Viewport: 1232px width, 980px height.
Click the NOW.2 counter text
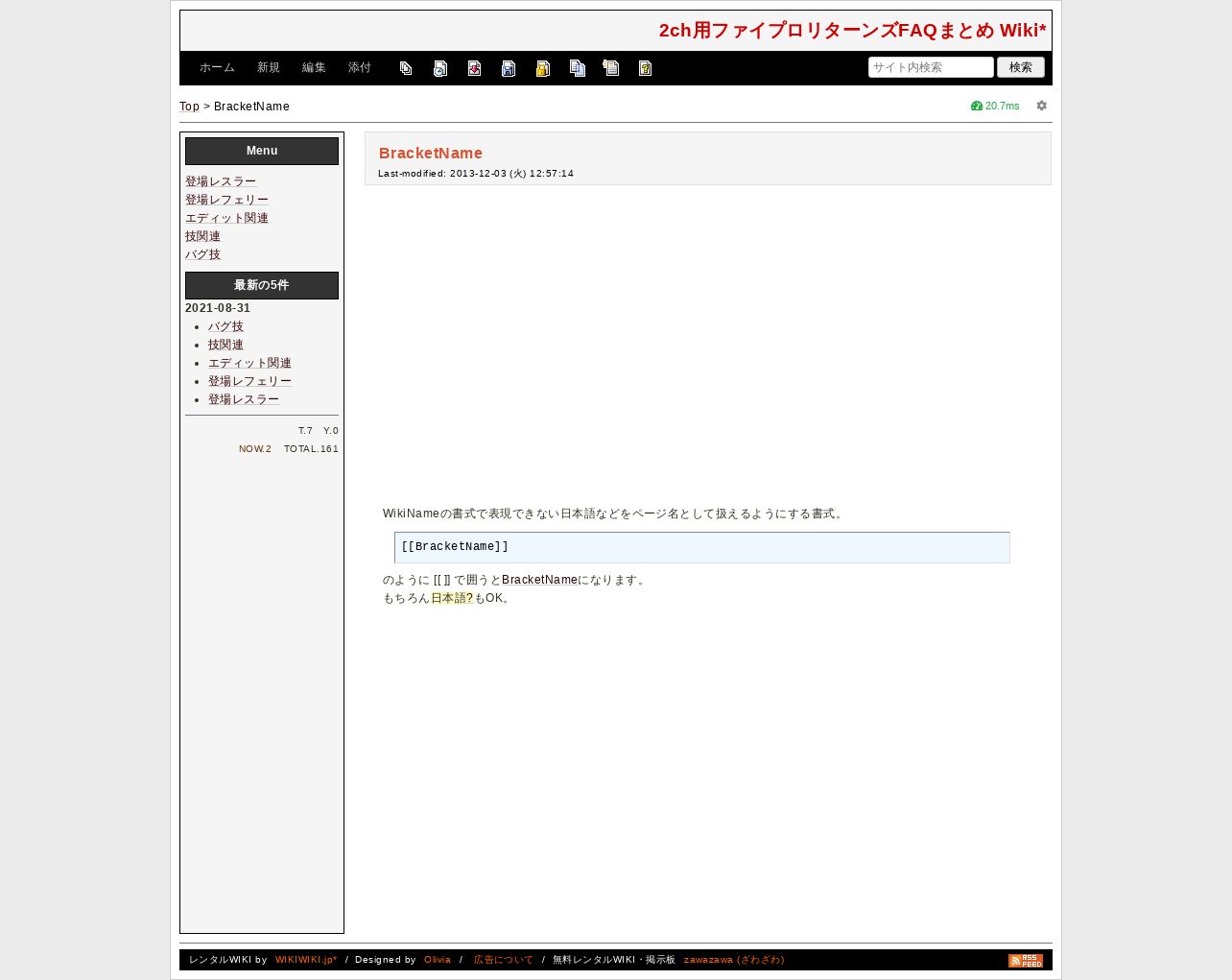click(x=255, y=449)
